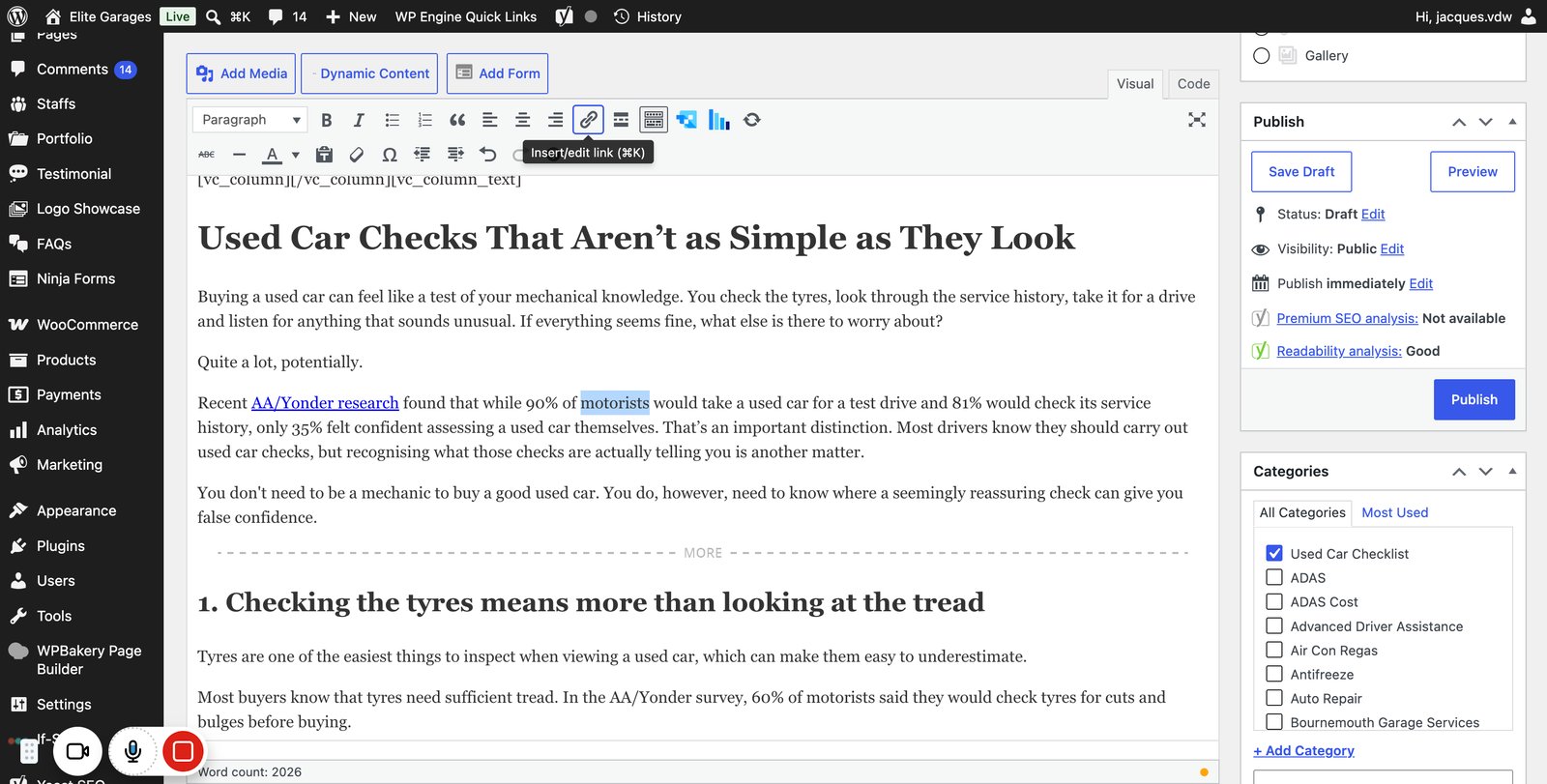The height and width of the screenshot is (784, 1547).
Task: Align text left
Action: (490, 120)
